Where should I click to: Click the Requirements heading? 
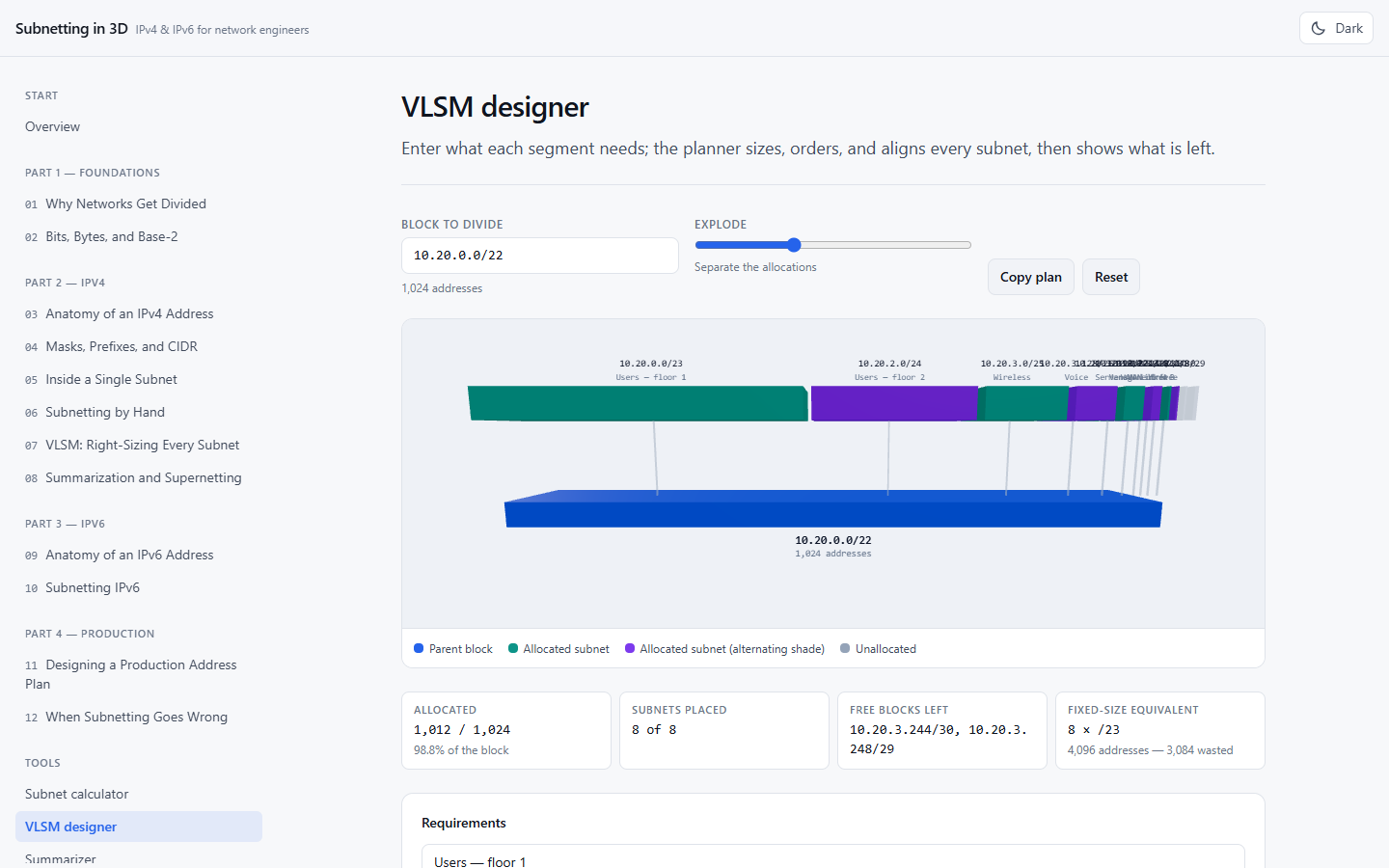tap(464, 823)
